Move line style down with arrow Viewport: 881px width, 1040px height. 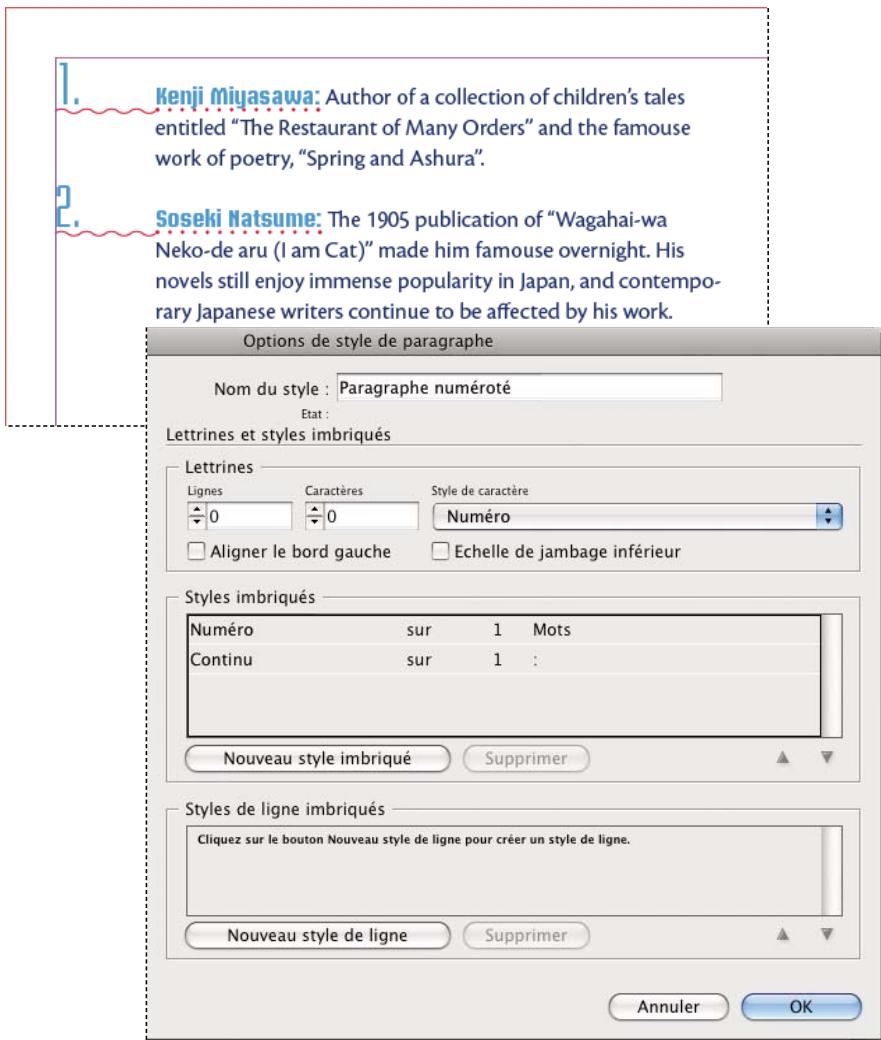[x=827, y=934]
